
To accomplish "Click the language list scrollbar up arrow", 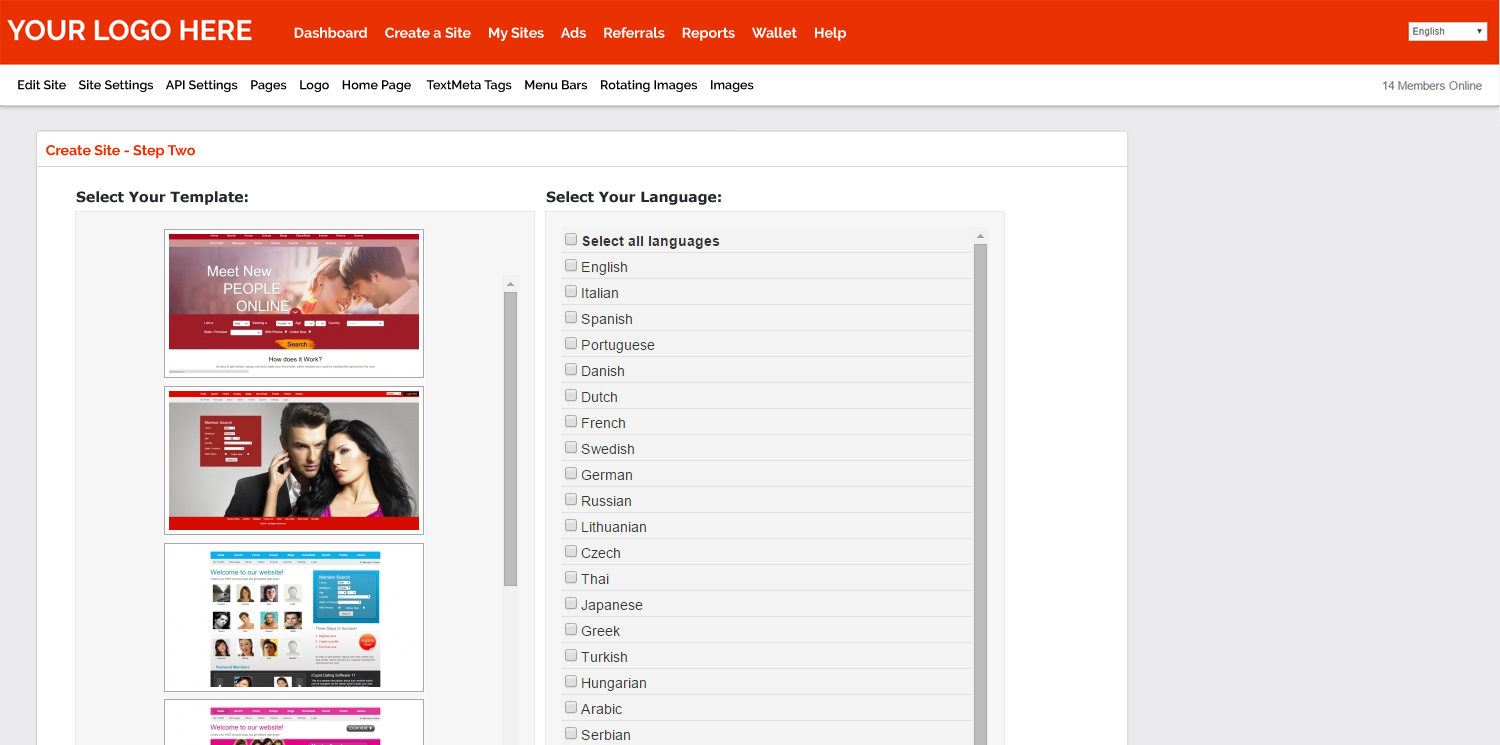I will tap(980, 237).
